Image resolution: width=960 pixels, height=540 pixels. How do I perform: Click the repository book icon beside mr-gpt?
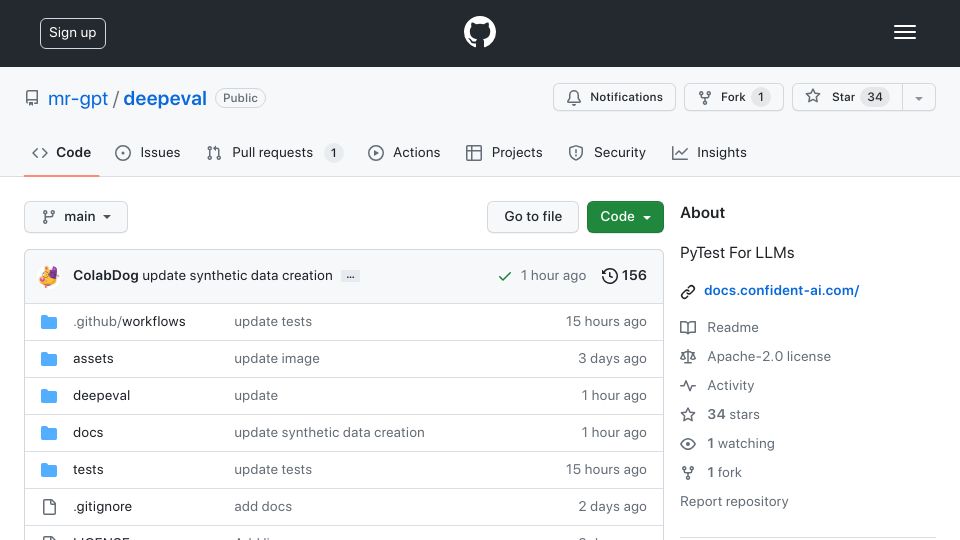tap(32, 98)
